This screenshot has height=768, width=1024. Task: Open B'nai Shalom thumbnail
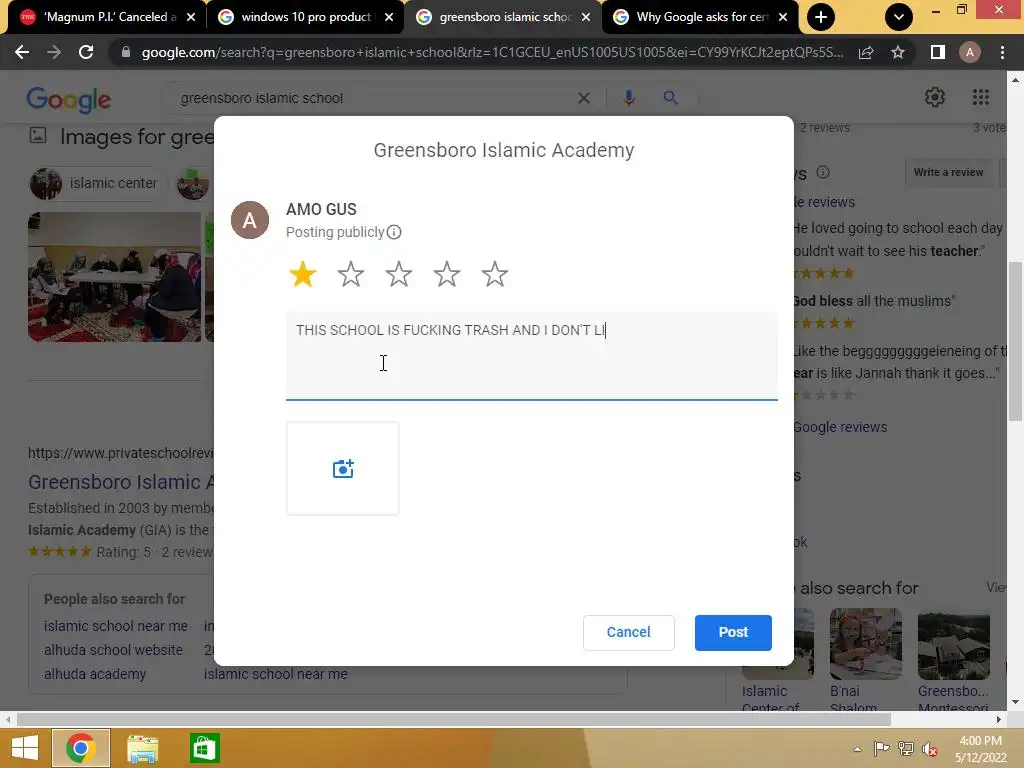point(865,644)
